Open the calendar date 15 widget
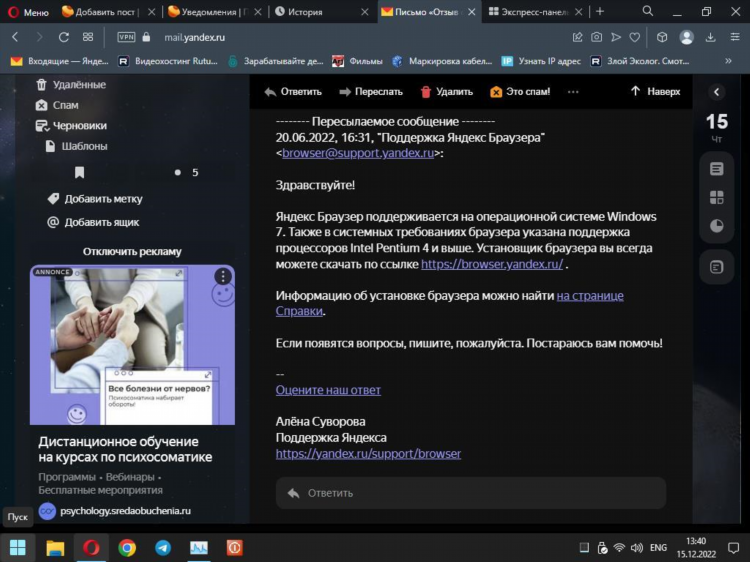The height and width of the screenshot is (562, 750). [717, 127]
